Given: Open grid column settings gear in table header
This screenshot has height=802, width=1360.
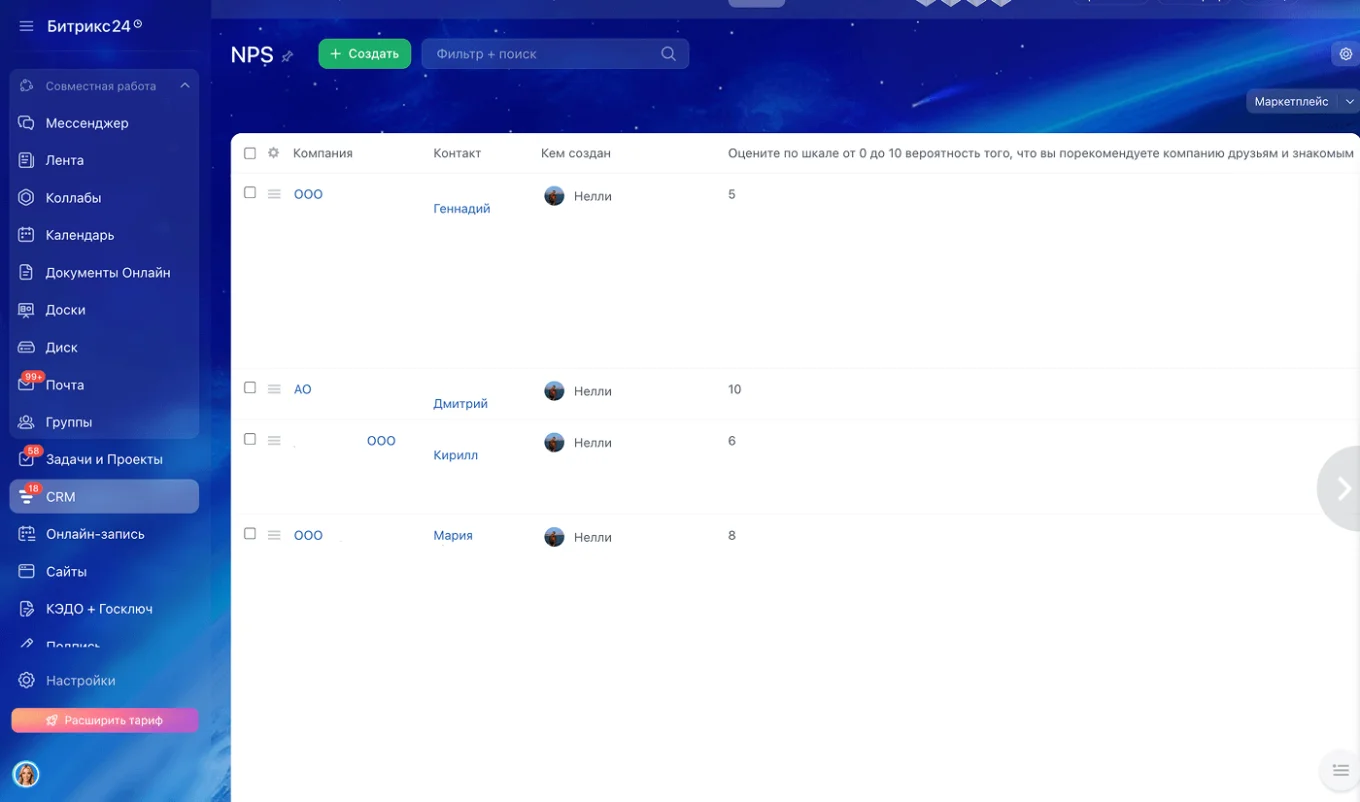Looking at the screenshot, I should 273,153.
